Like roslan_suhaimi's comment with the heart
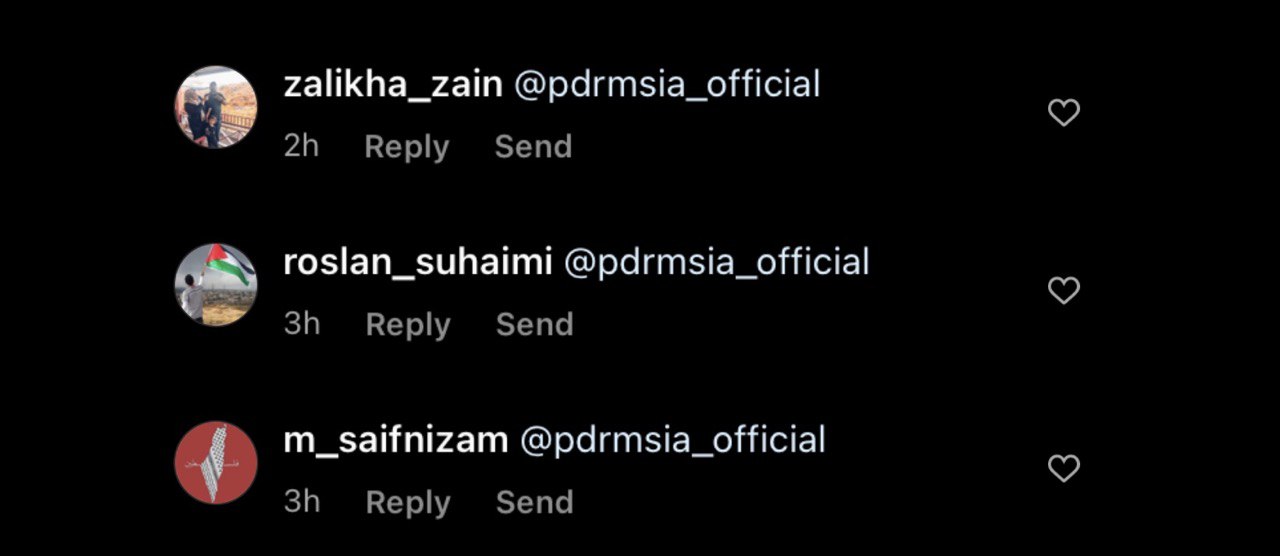 coord(1063,291)
